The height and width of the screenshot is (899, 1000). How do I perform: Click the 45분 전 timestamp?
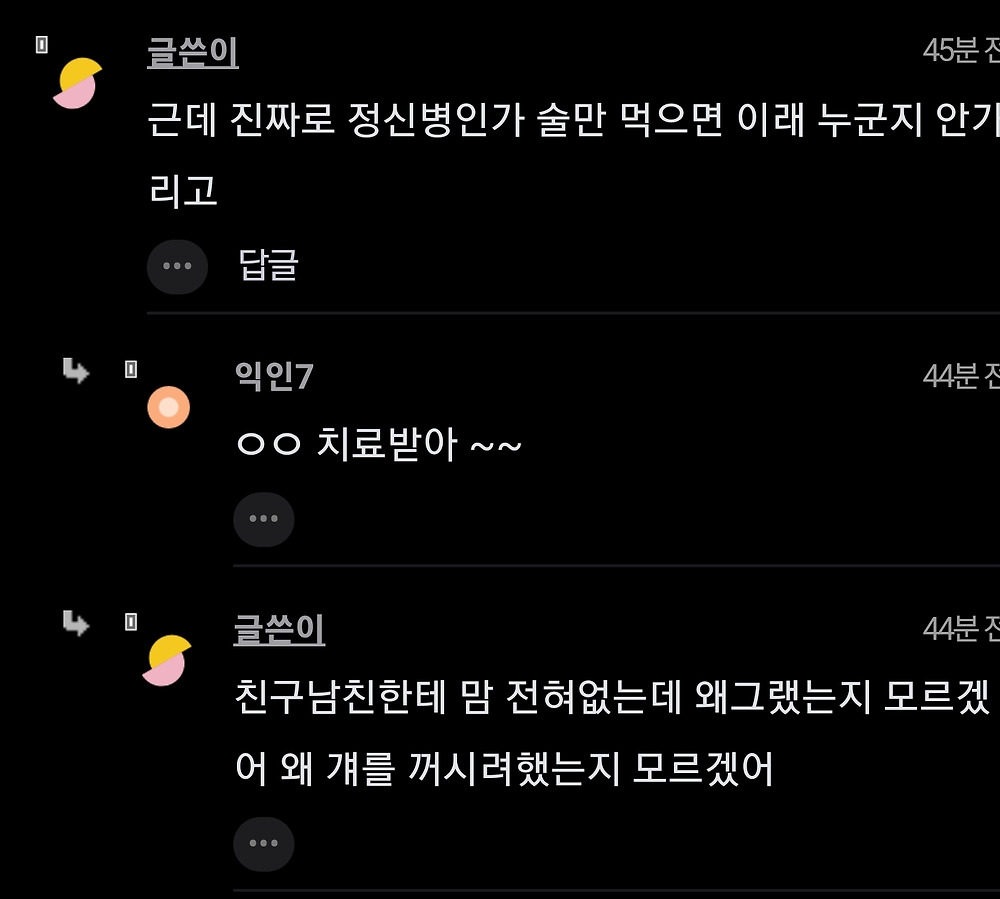coord(960,50)
